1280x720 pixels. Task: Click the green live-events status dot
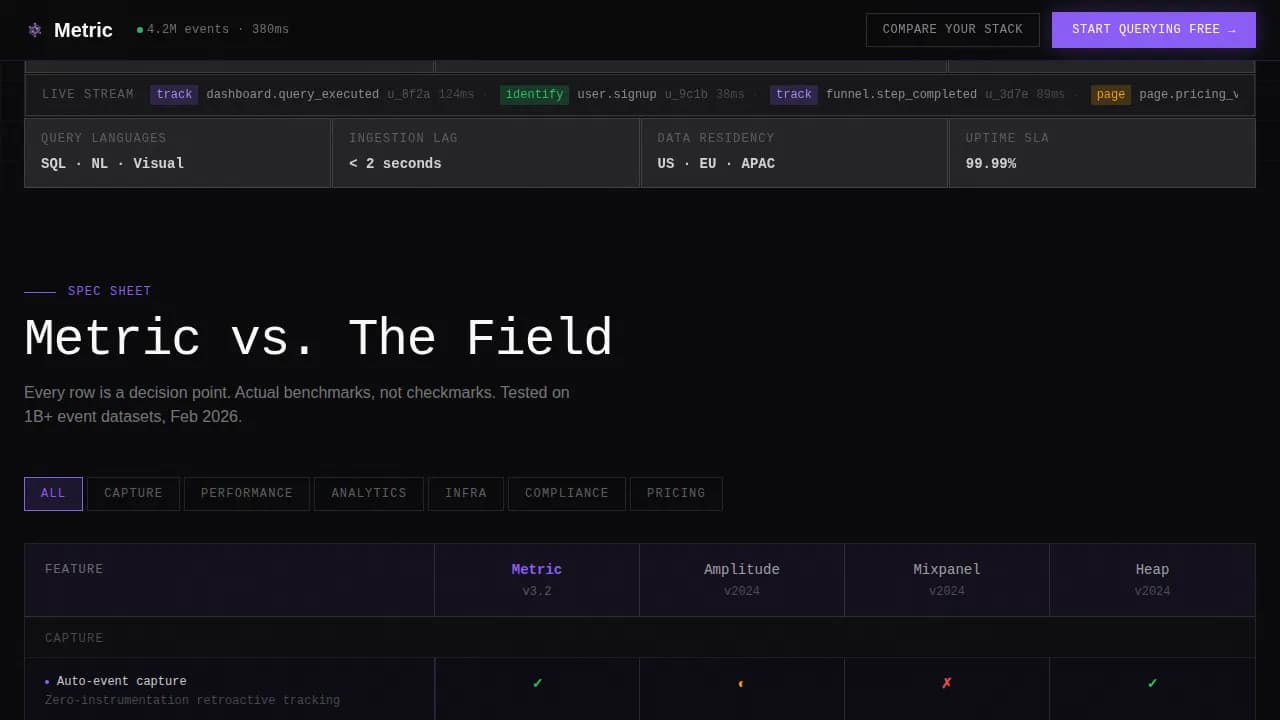(139, 29)
